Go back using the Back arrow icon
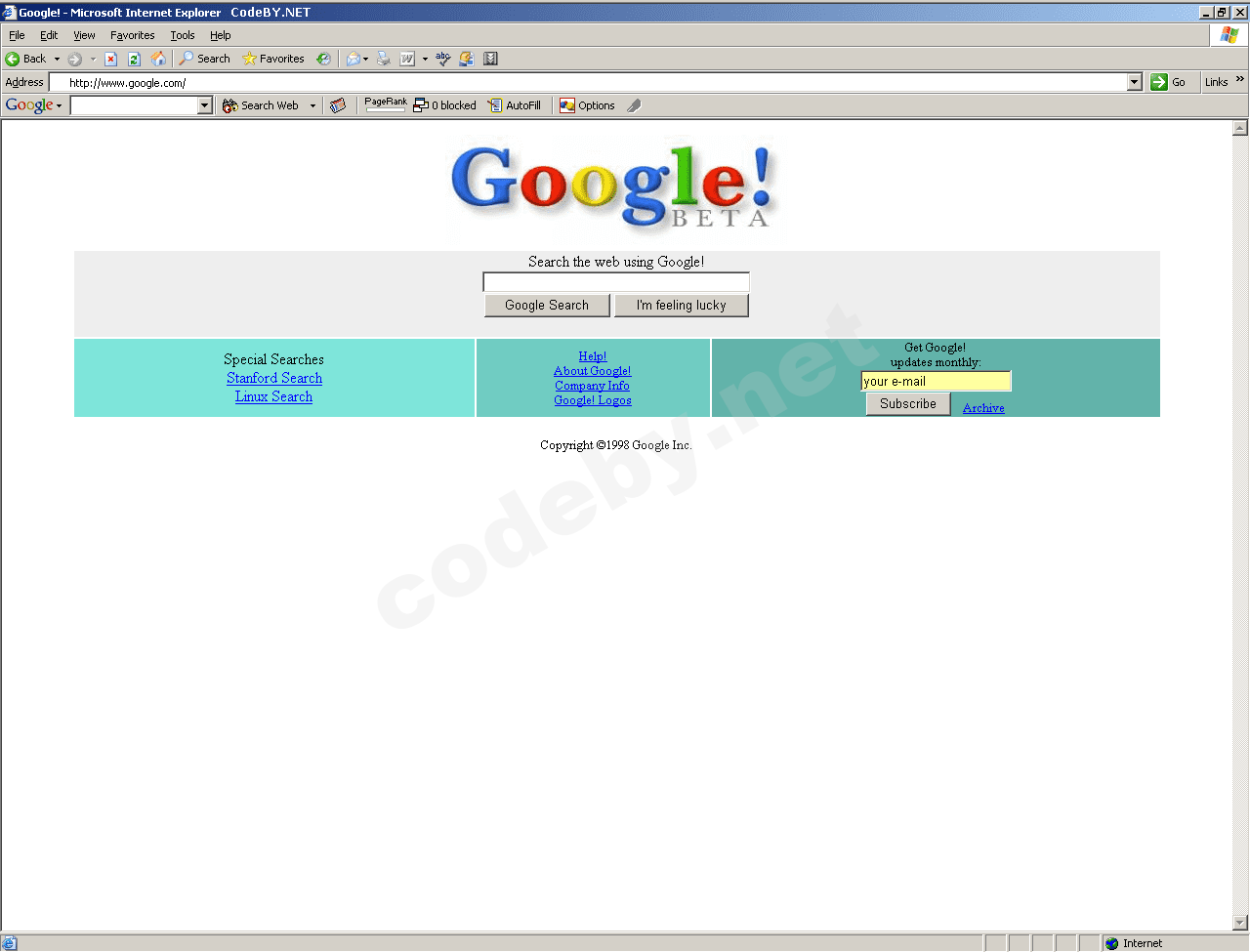 [13, 59]
